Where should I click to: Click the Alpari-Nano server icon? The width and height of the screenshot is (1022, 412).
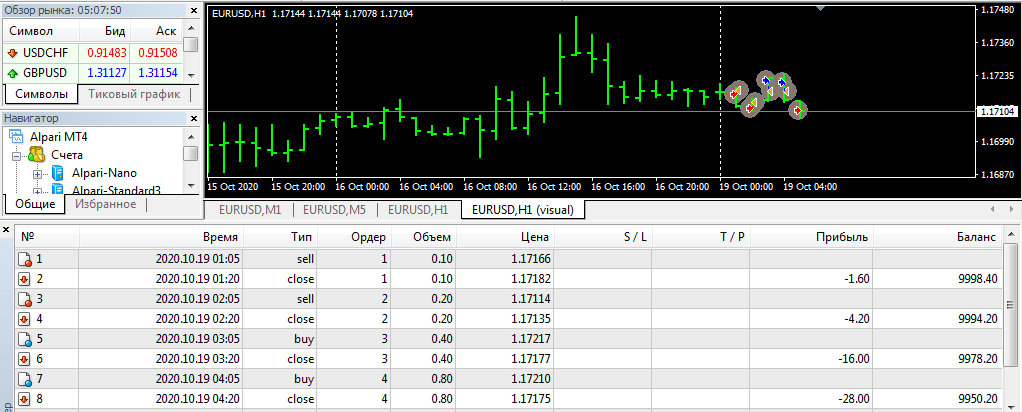(58, 173)
